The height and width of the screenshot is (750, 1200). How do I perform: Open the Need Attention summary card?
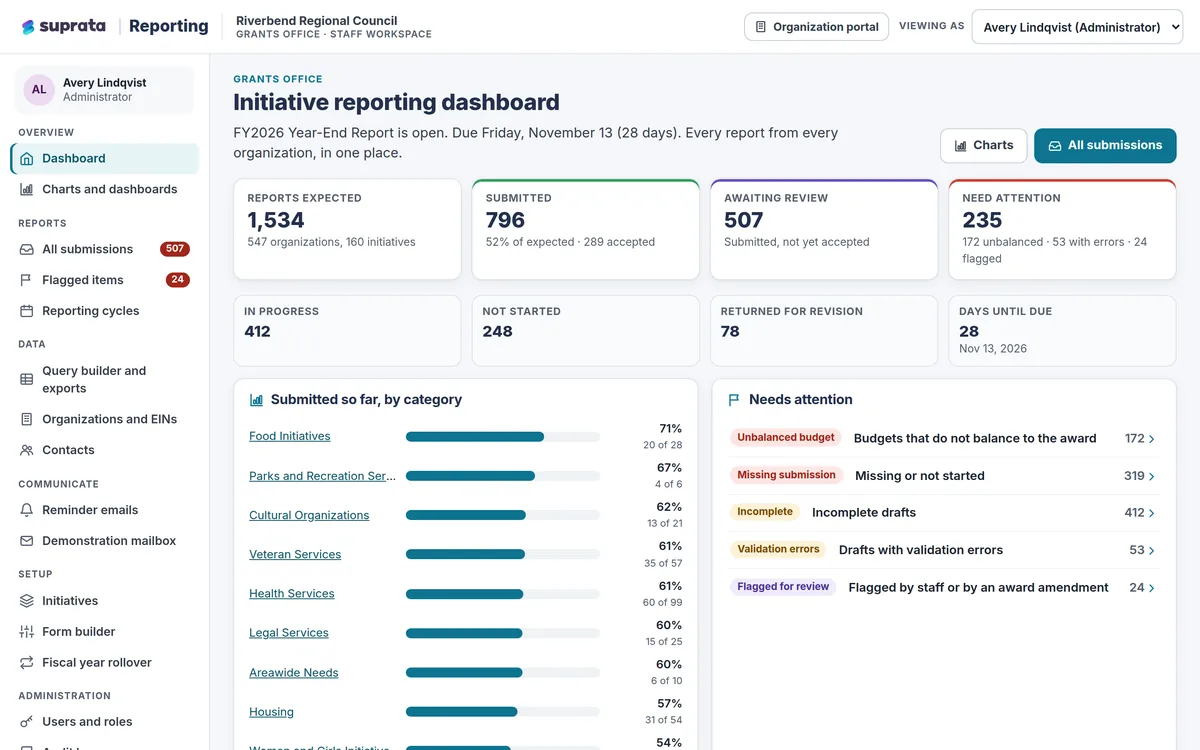pos(1062,230)
